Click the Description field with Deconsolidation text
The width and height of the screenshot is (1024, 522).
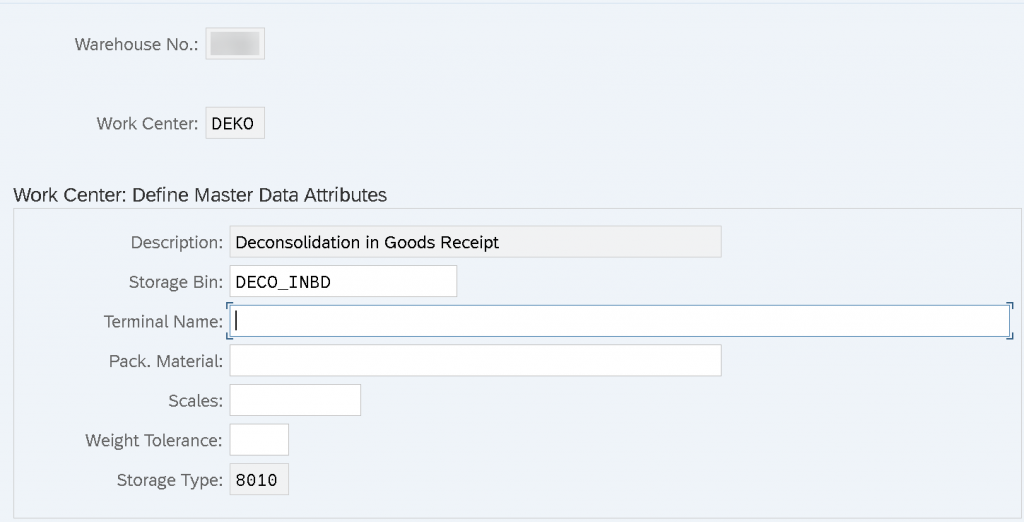point(475,242)
